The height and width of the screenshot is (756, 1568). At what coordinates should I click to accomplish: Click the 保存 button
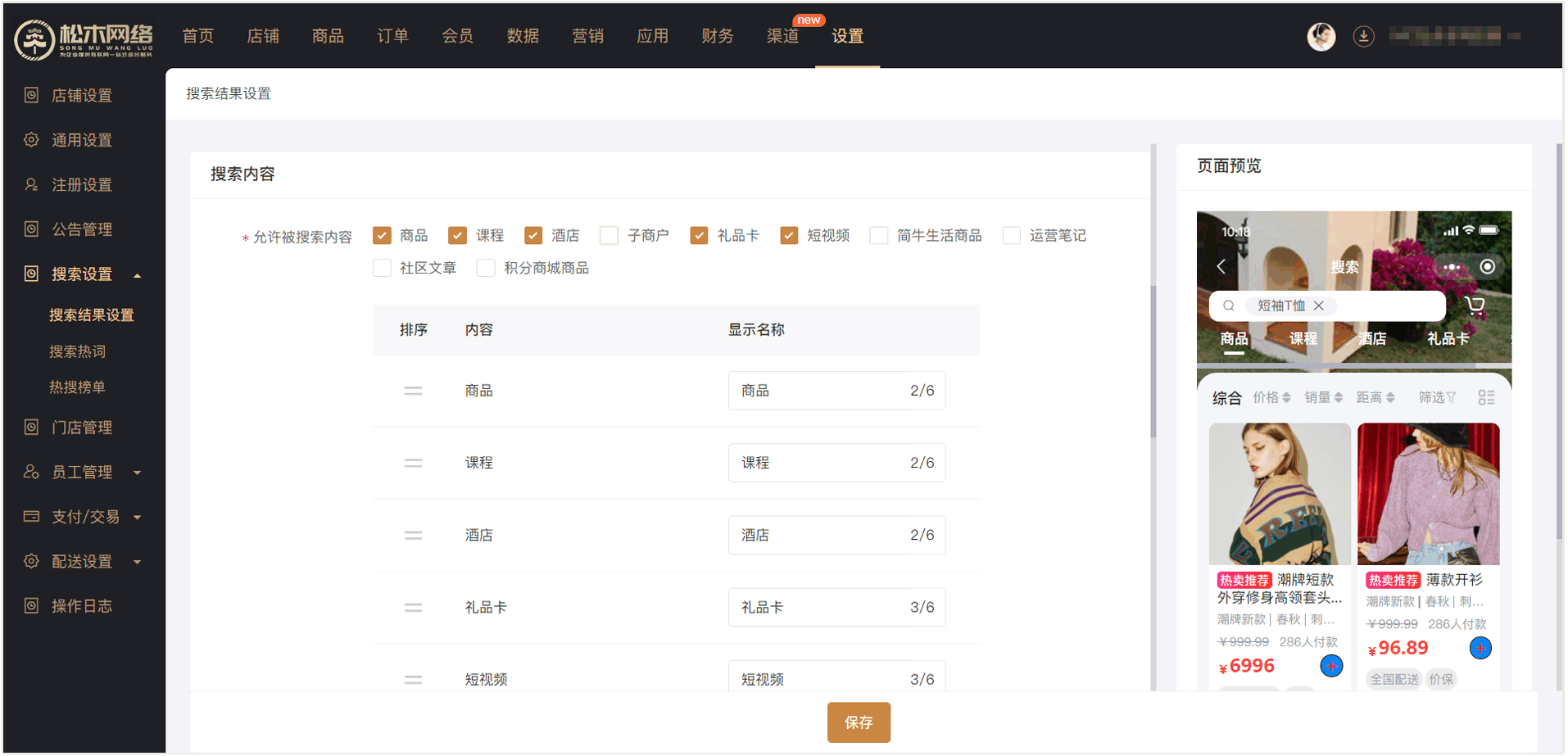[858, 722]
